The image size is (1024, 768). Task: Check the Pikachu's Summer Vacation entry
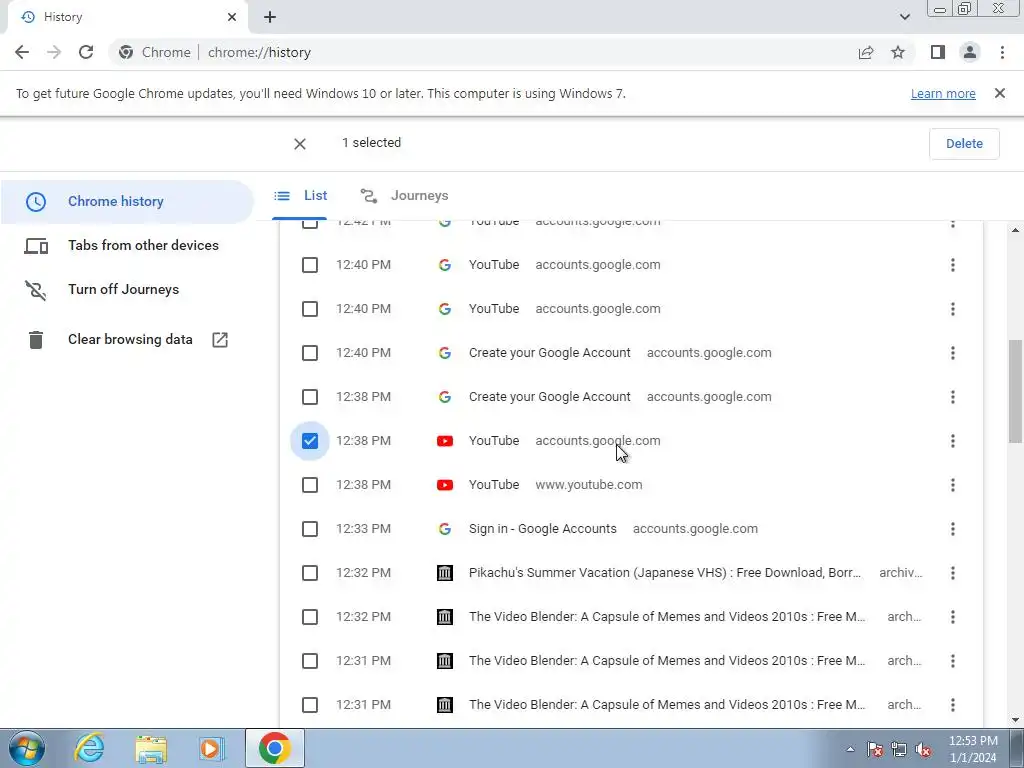point(310,573)
